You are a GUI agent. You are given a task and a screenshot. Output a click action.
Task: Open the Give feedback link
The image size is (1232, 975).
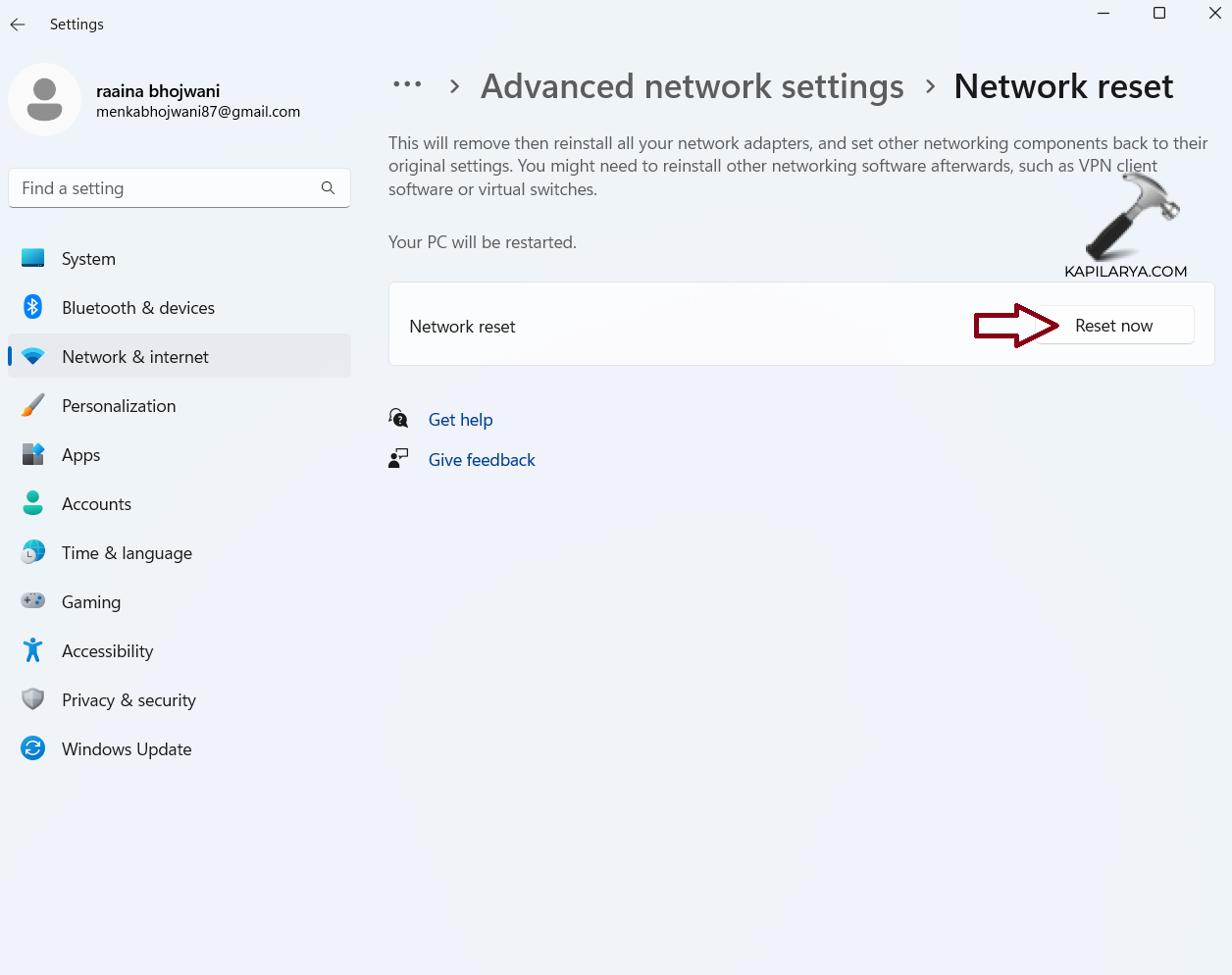tap(482, 460)
